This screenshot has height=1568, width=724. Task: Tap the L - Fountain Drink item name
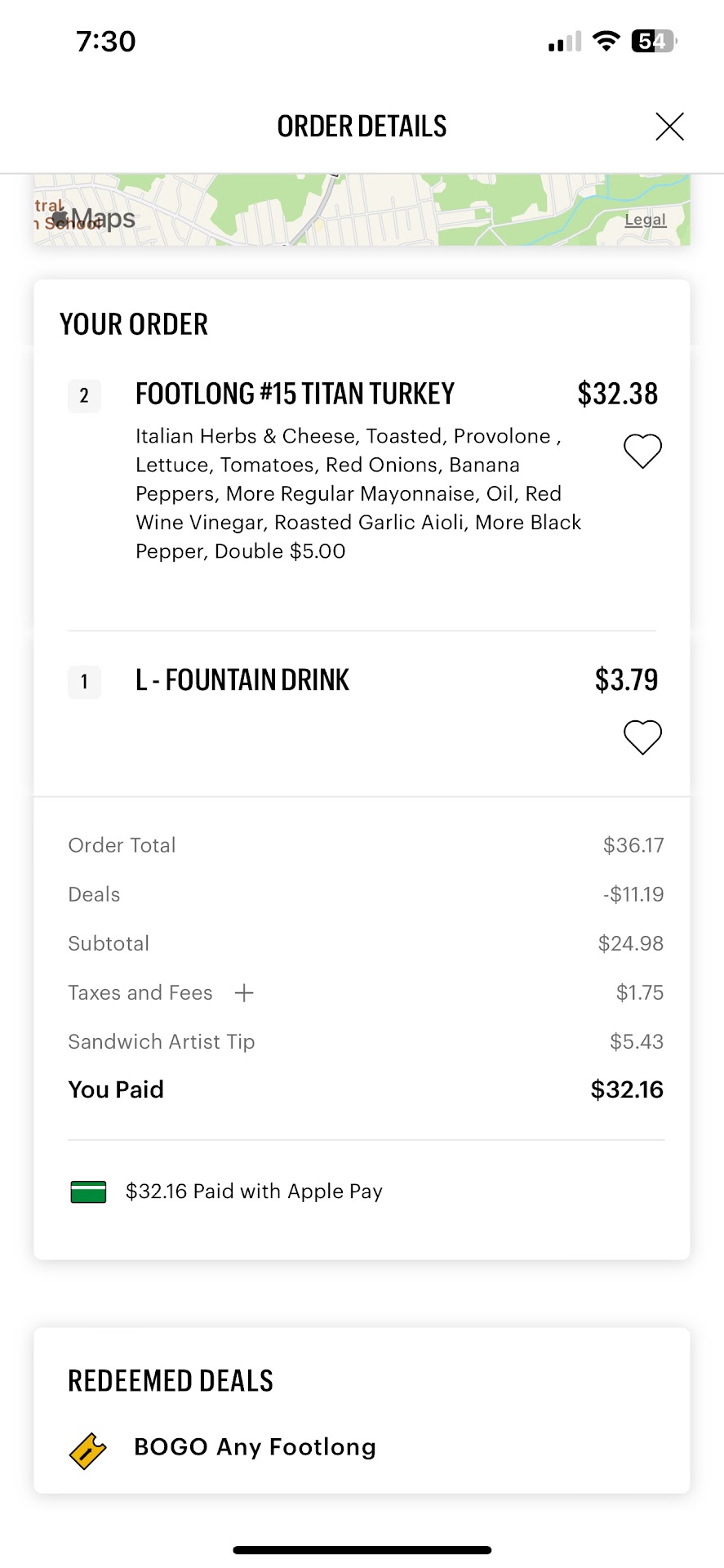coord(242,680)
